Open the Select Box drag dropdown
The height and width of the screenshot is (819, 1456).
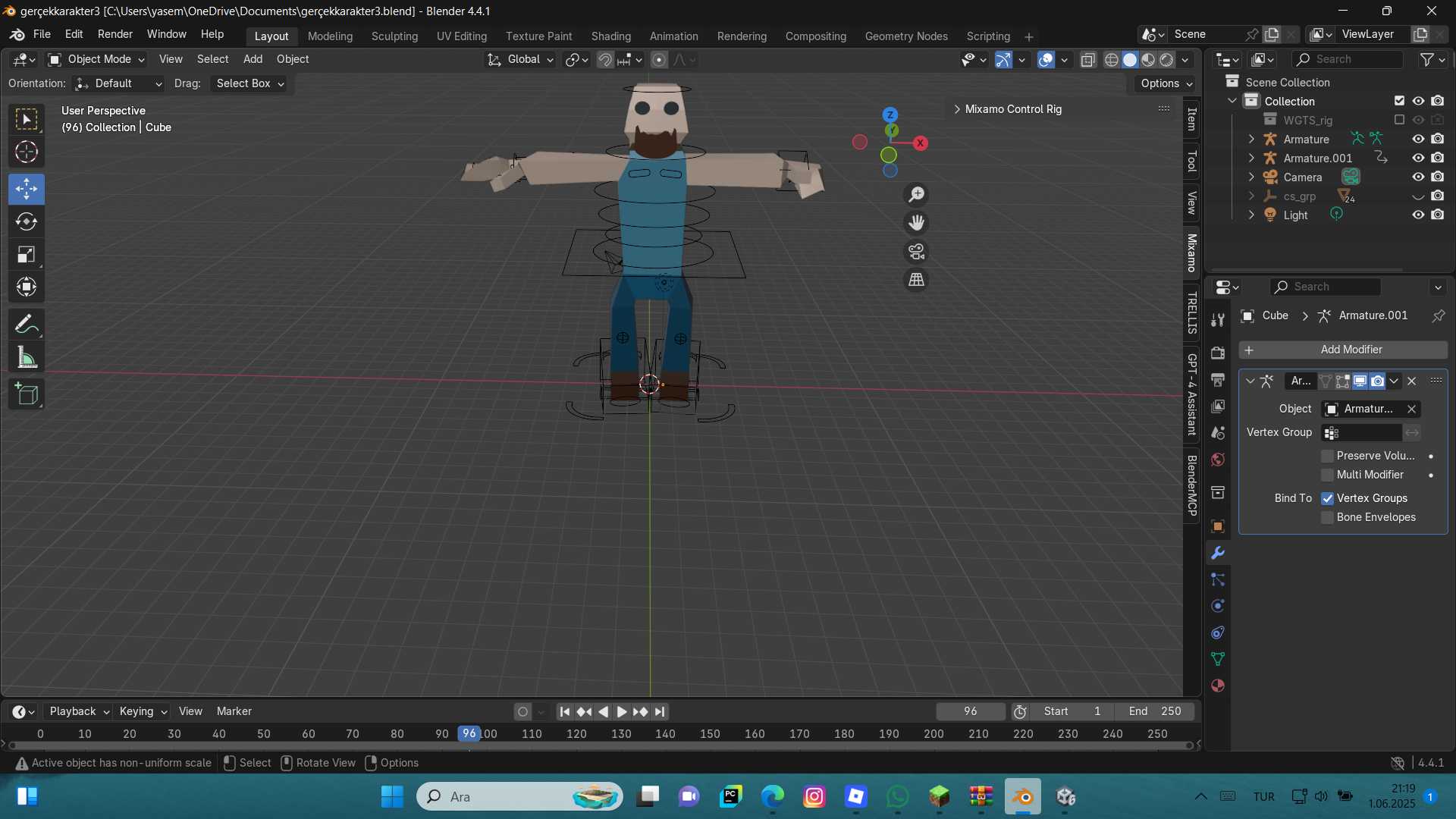pyautogui.click(x=249, y=83)
